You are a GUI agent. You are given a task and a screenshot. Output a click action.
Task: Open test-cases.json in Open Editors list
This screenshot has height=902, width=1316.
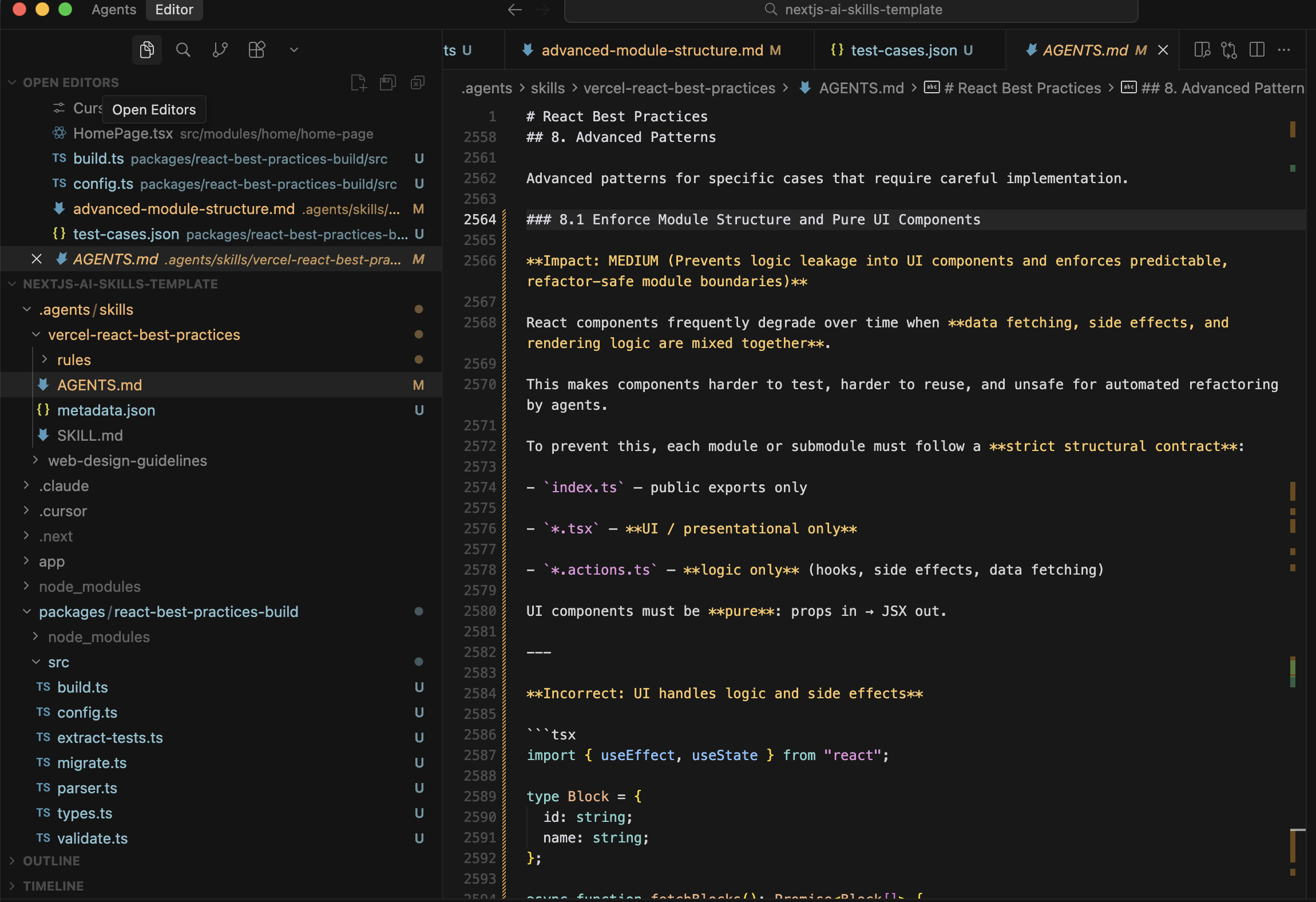pos(221,234)
